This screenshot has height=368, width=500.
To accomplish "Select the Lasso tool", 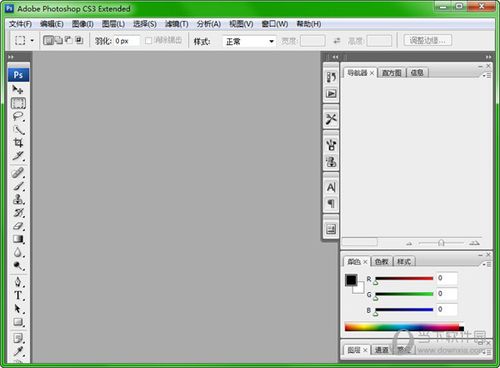I will 18,117.
